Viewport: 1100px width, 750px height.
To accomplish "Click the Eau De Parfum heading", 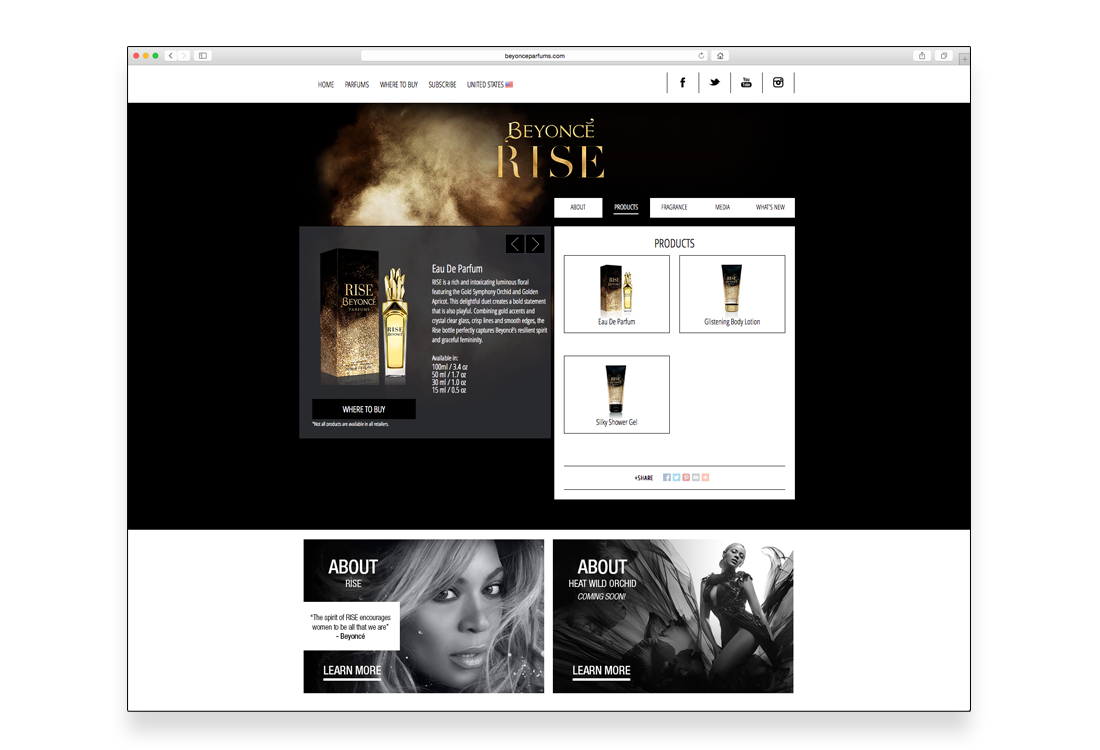I will pyautogui.click(x=457, y=269).
